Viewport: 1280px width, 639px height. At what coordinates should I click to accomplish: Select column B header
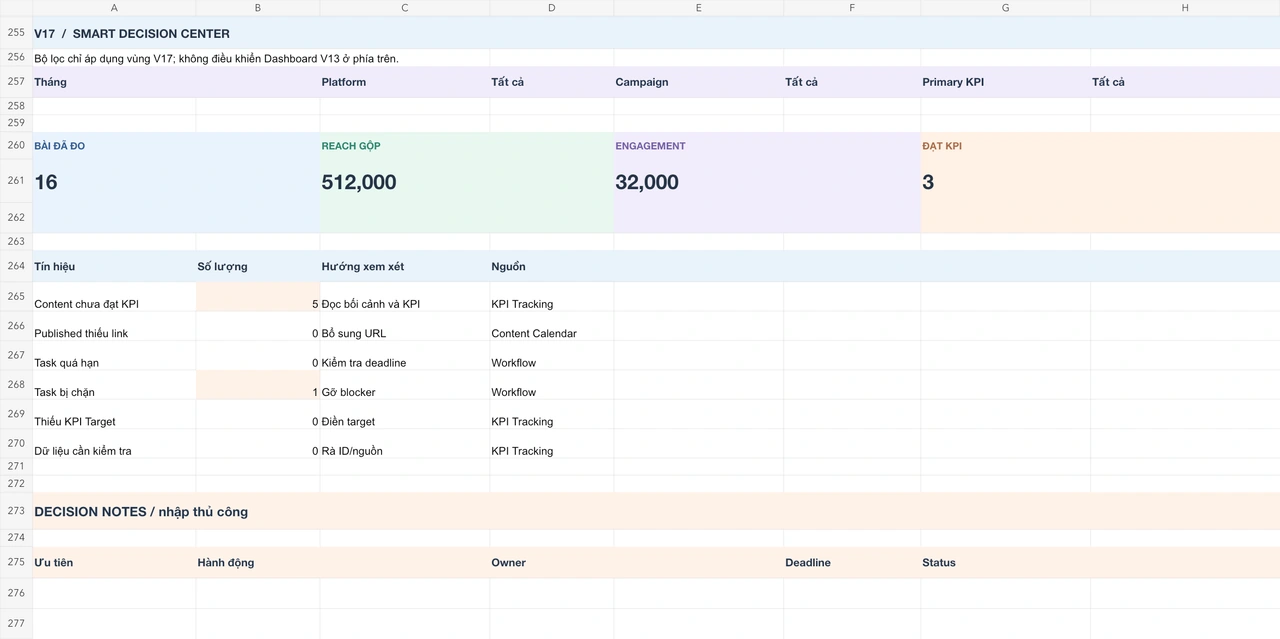pyautogui.click(x=258, y=8)
